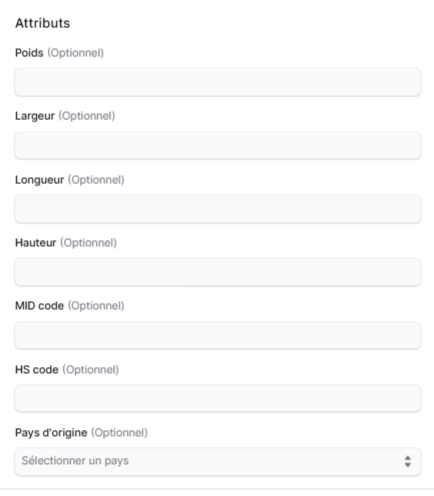Focus the Largeur text box
Viewport: 434px width, 496px height.
click(218, 145)
